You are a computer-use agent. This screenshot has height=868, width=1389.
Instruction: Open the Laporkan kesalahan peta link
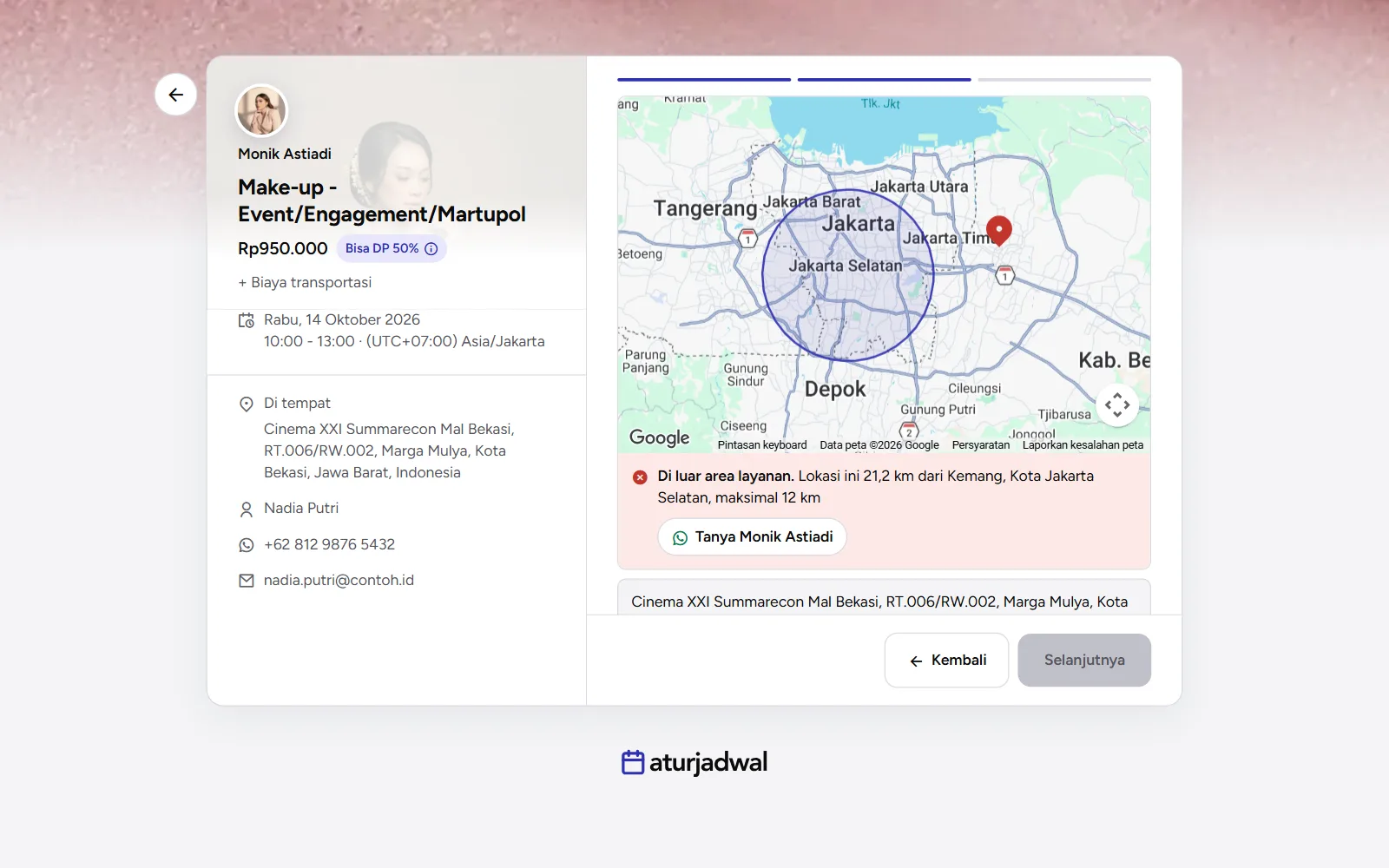click(x=1083, y=445)
